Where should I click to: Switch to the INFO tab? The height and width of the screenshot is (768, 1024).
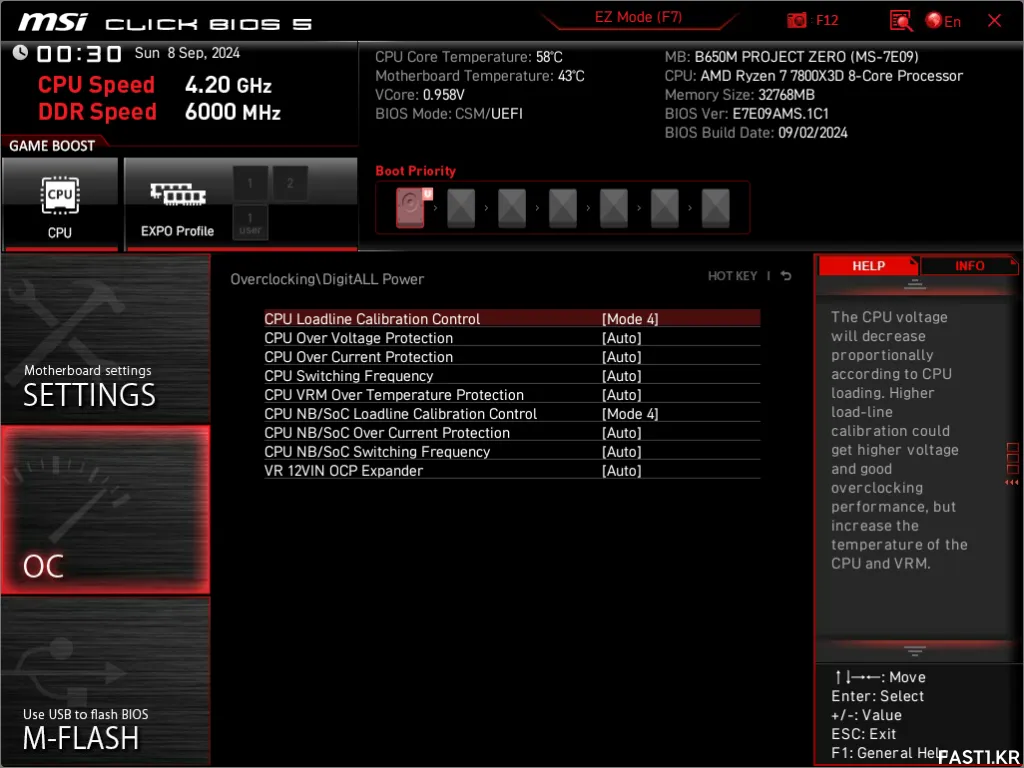click(x=969, y=266)
